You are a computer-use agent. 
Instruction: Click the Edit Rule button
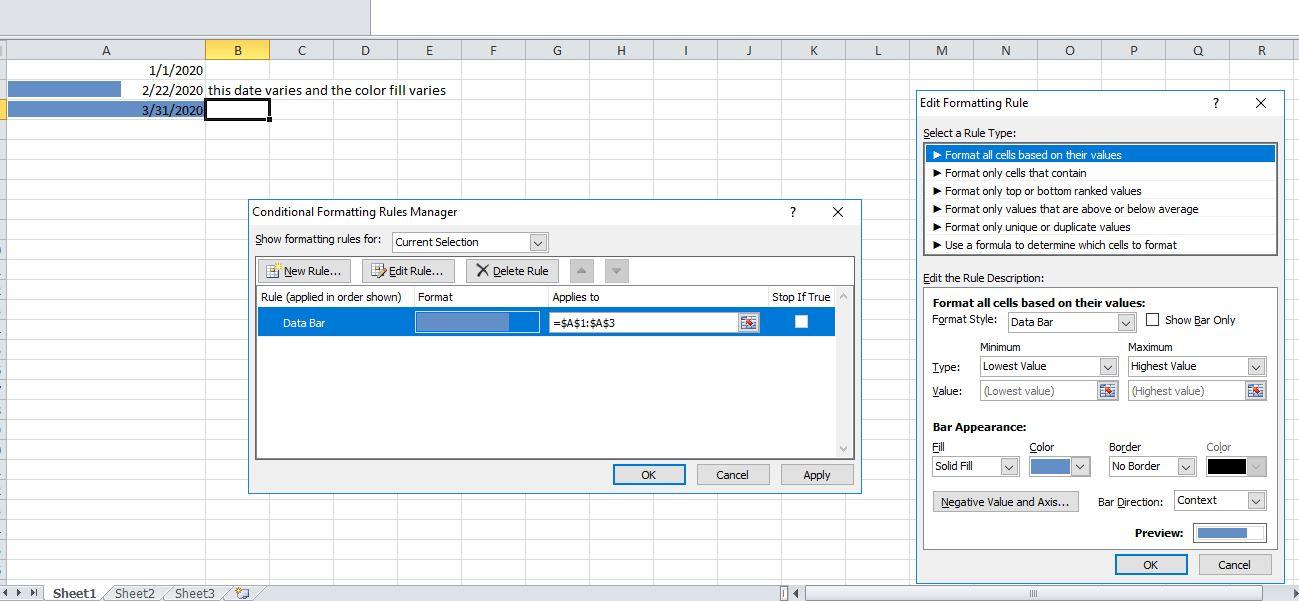(x=408, y=271)
